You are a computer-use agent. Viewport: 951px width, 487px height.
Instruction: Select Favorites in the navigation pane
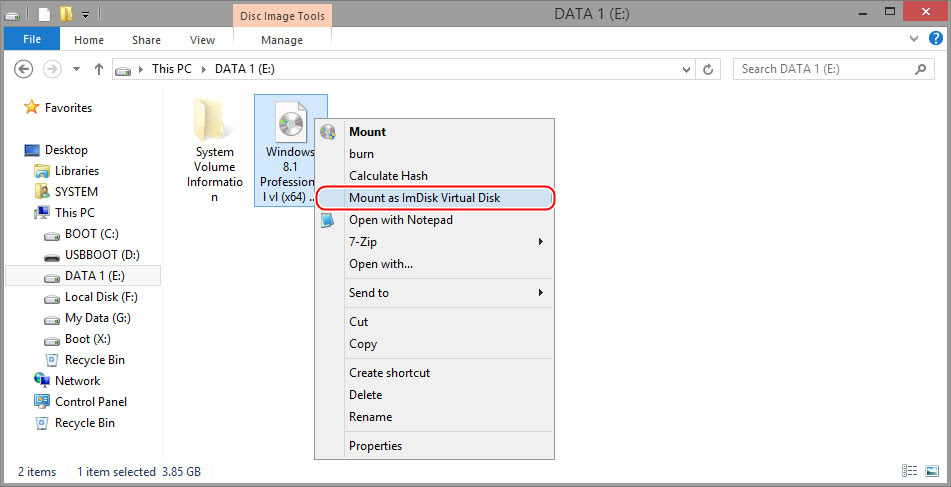pyautogui.click(x=68, y=107)
